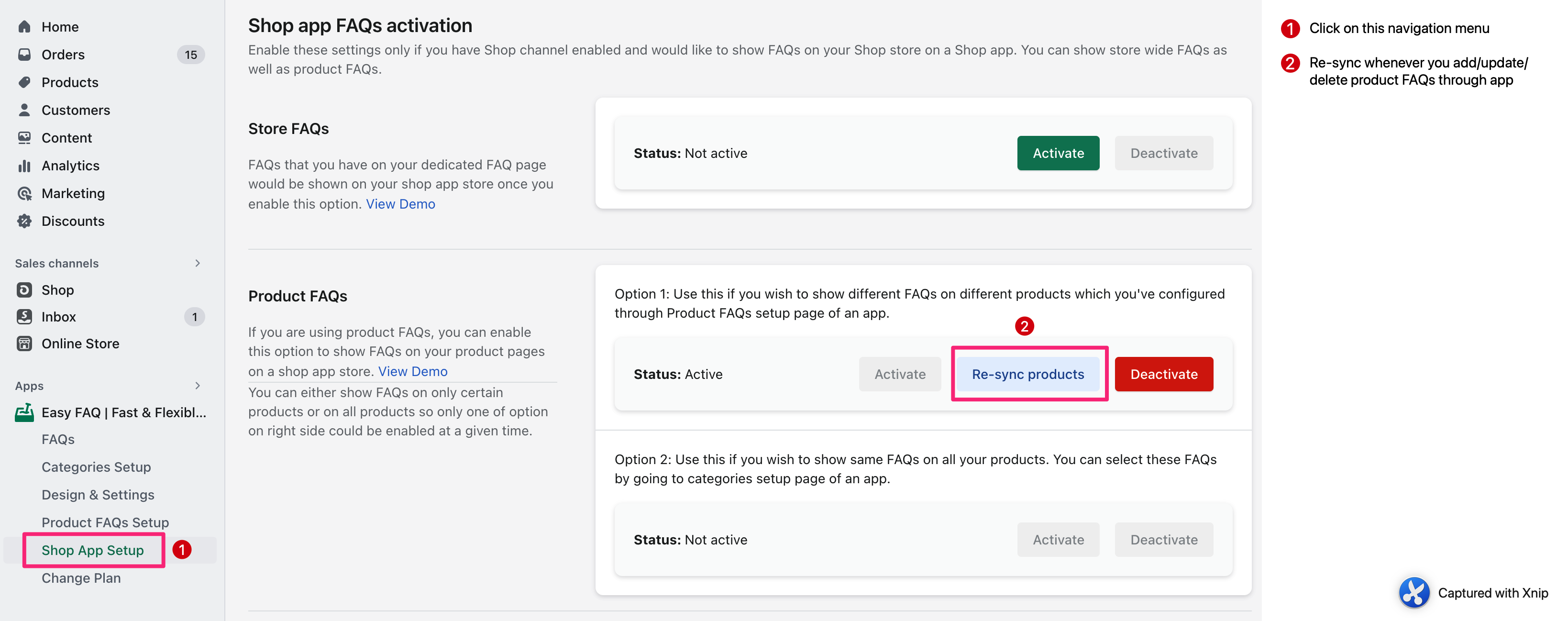Click the Marketing target icon

(24, 194)
